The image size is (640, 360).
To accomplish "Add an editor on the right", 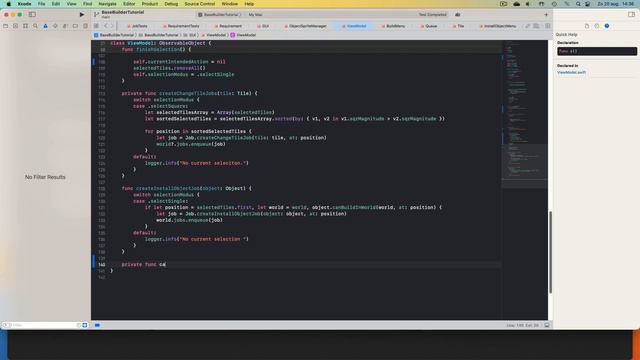I will pyautogui.click(x=547, y=26).
